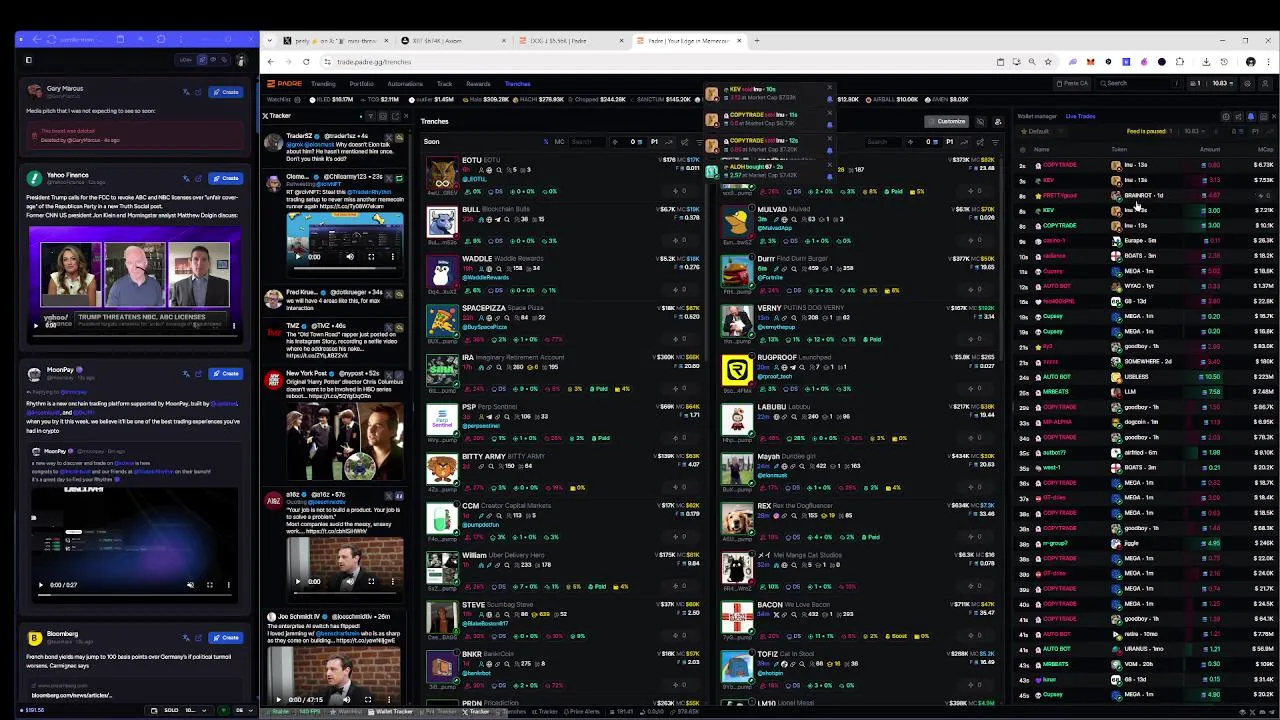1280x720 pixels.
Task: Toggle the bell alerts icon in Live Trades
Action: pyautogui.click(x=1250, y=116)
